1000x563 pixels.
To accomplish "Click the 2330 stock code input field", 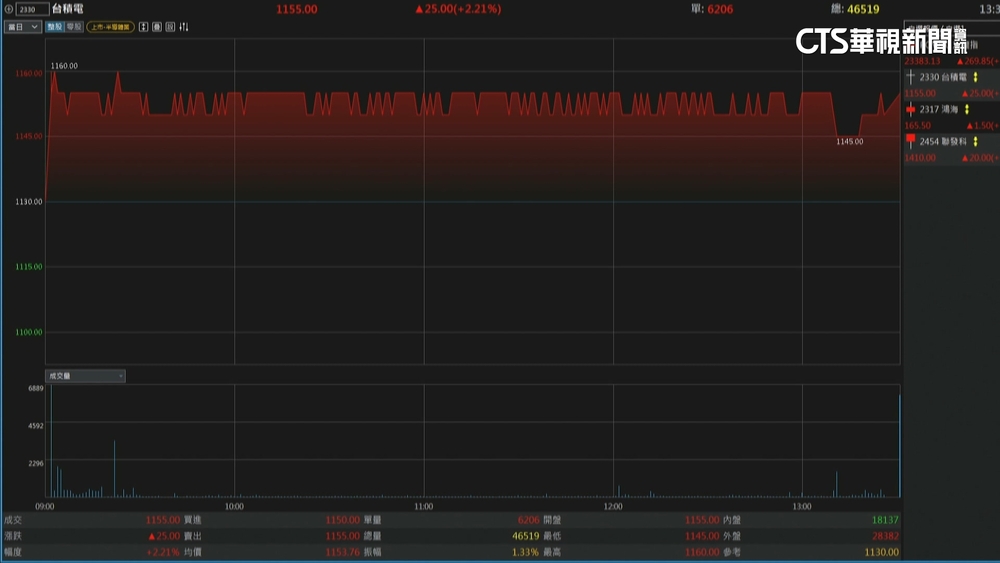I will pos(32,9).
